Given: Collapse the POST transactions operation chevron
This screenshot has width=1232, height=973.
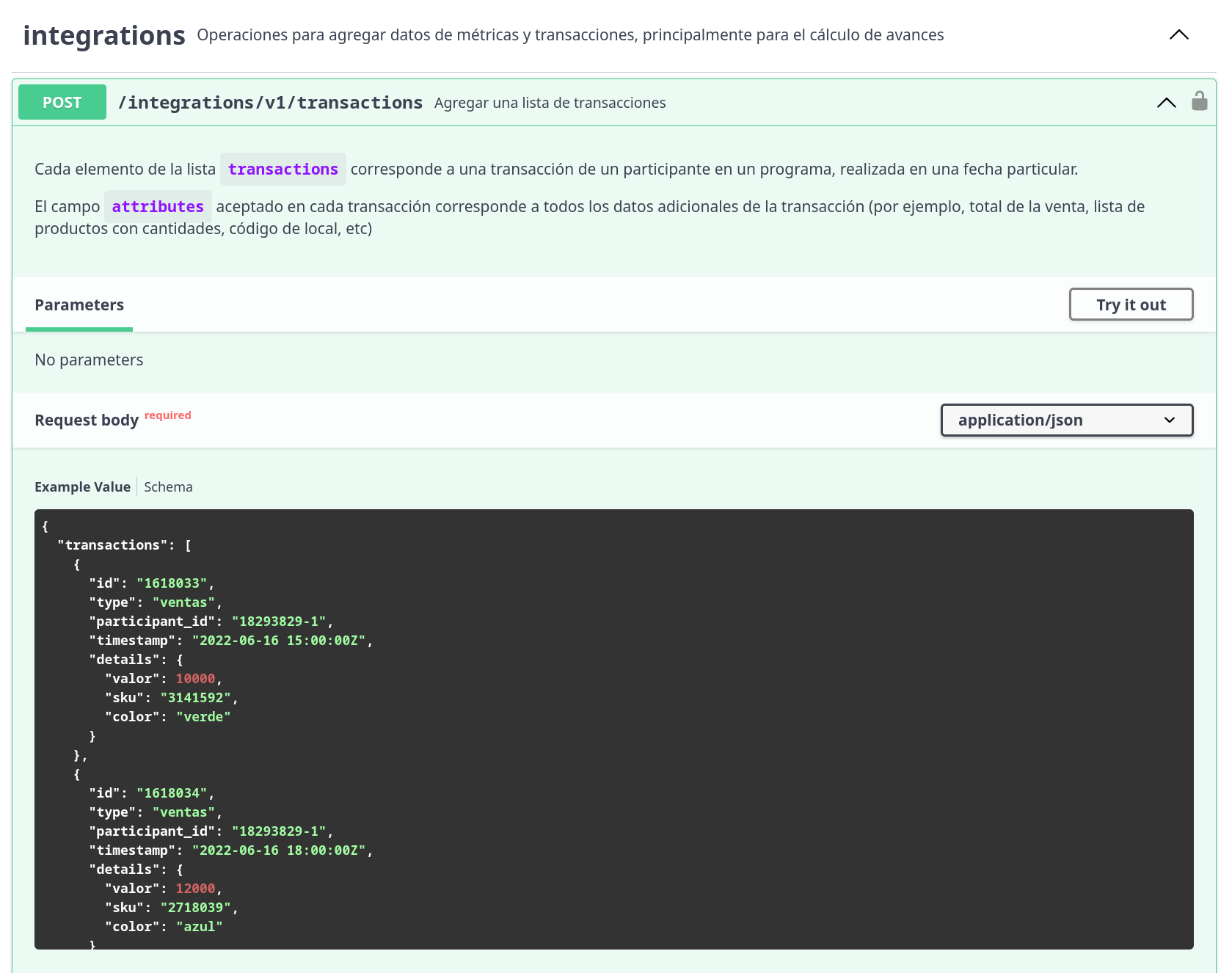Looking at the screenshot, I should click(1166, 103).
